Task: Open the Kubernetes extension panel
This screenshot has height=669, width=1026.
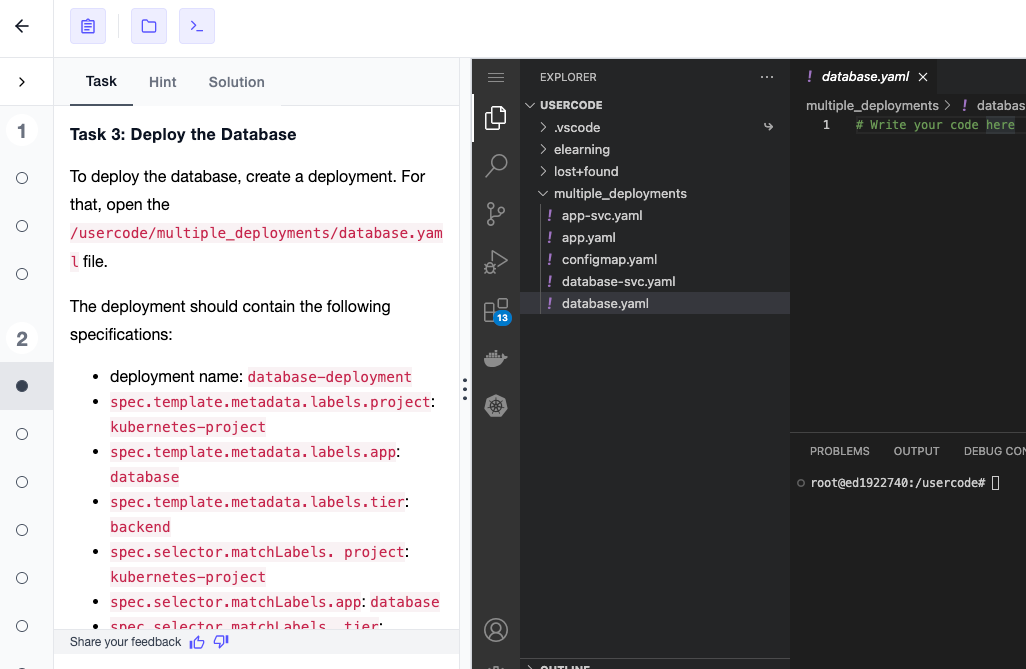Action: coord(495,406)
